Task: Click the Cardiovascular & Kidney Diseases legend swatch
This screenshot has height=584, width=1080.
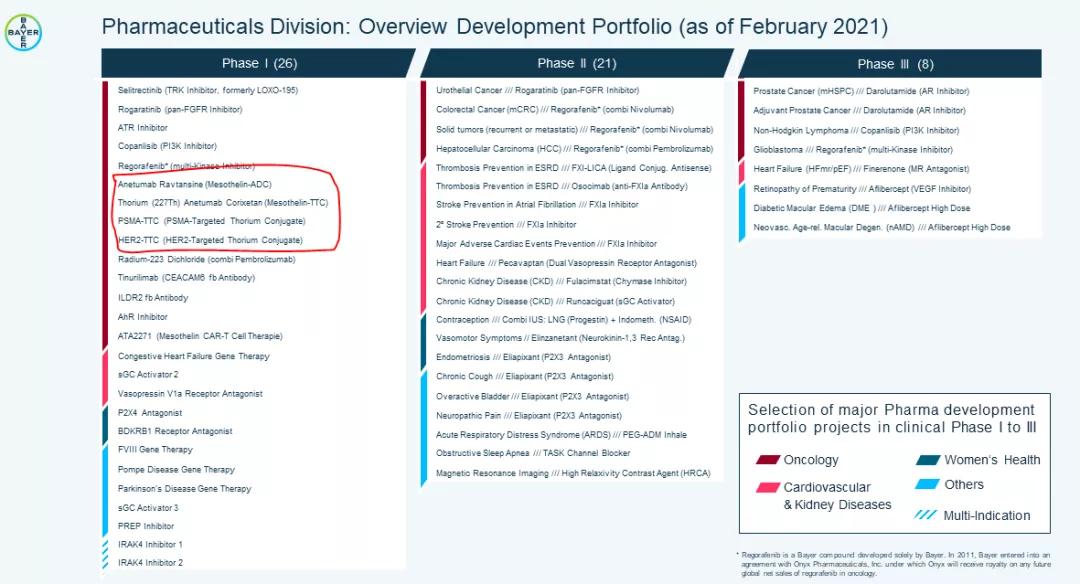Action: (x=767, y=487)
